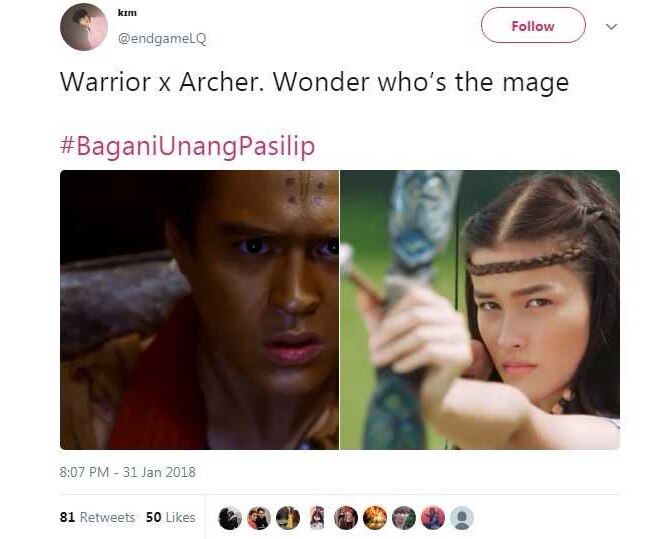Open the third liker's avatar

pyautogui.click(x=288, y=518)
